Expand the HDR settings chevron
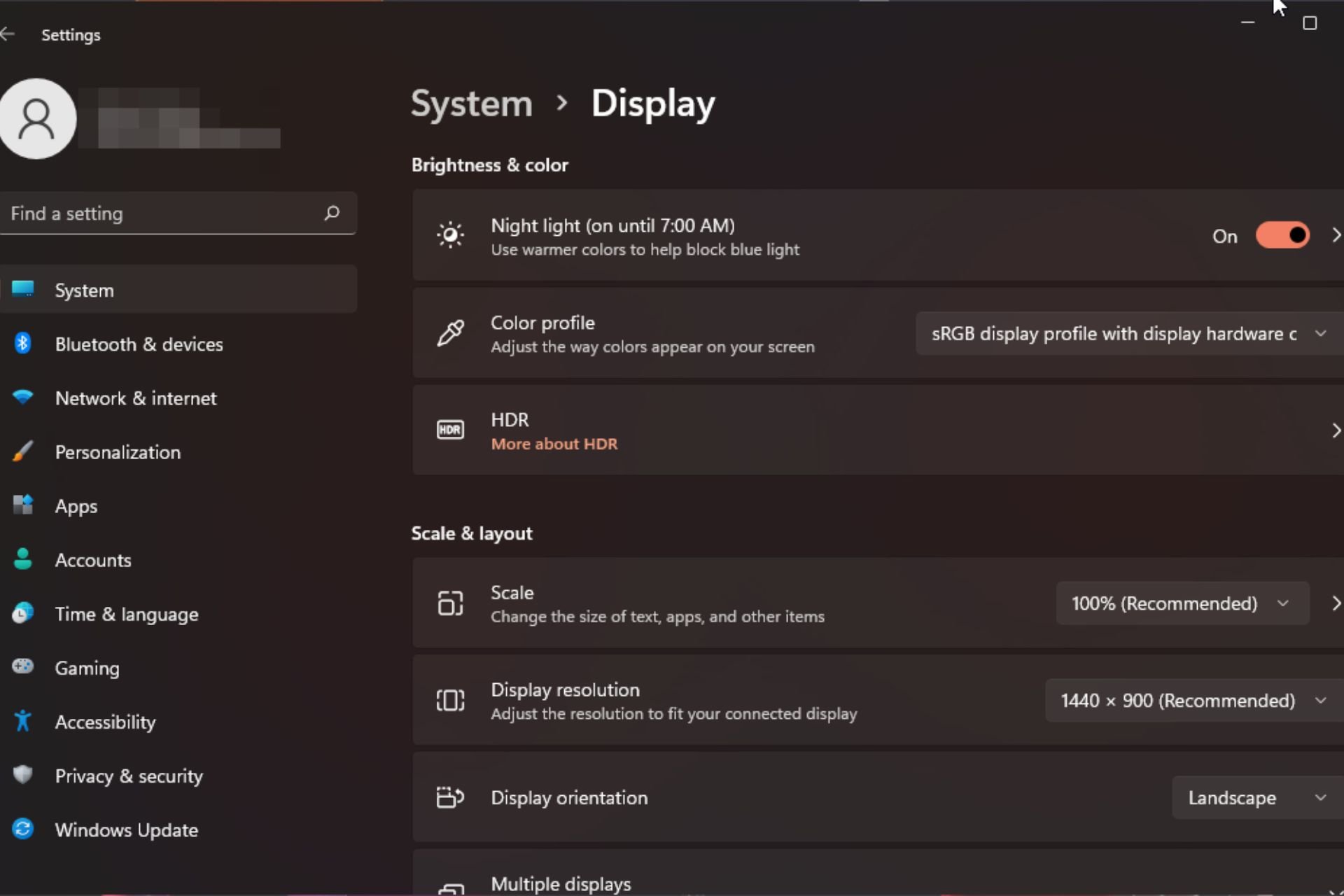Image resolution: width=1344 pixels, height=896 pixels. tap(1336, 430)
